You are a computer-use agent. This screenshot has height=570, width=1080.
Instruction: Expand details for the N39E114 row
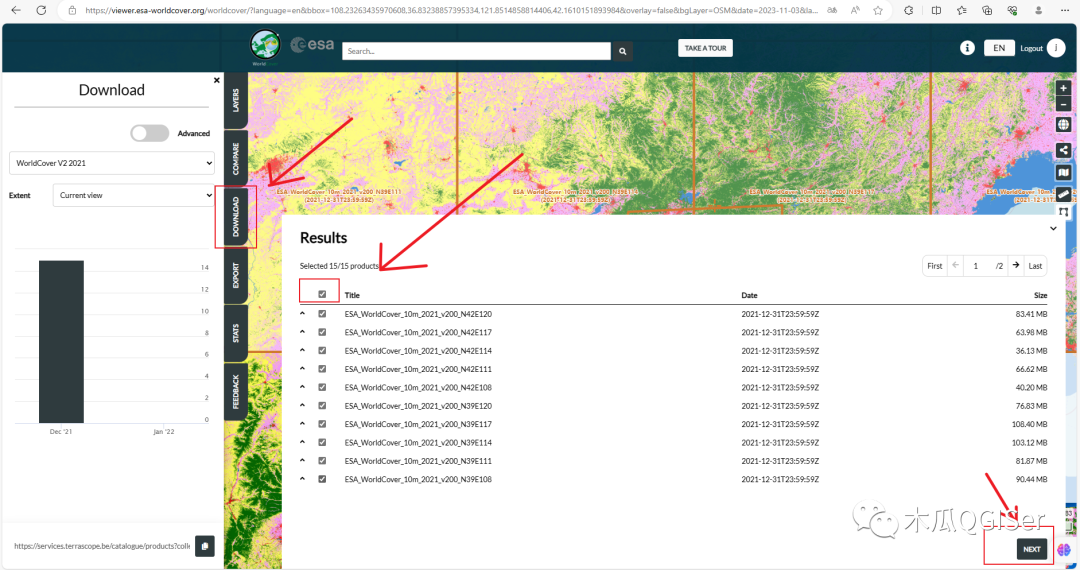302,442
